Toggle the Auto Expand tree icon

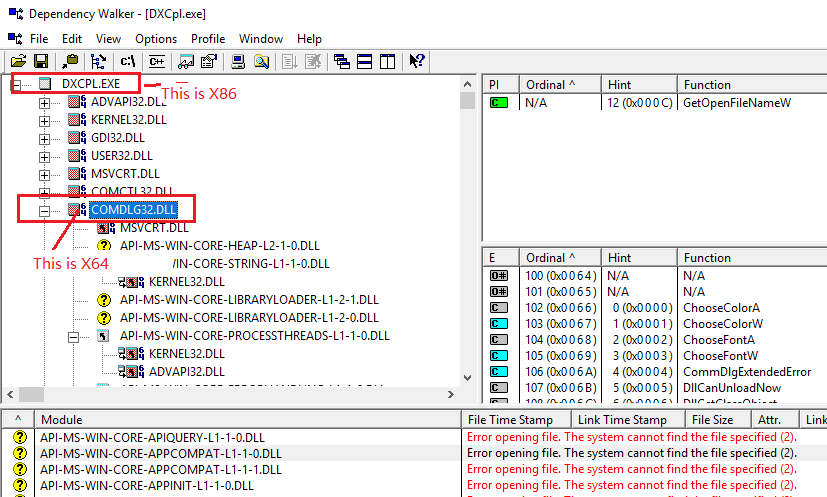click(x=98, y=62)
